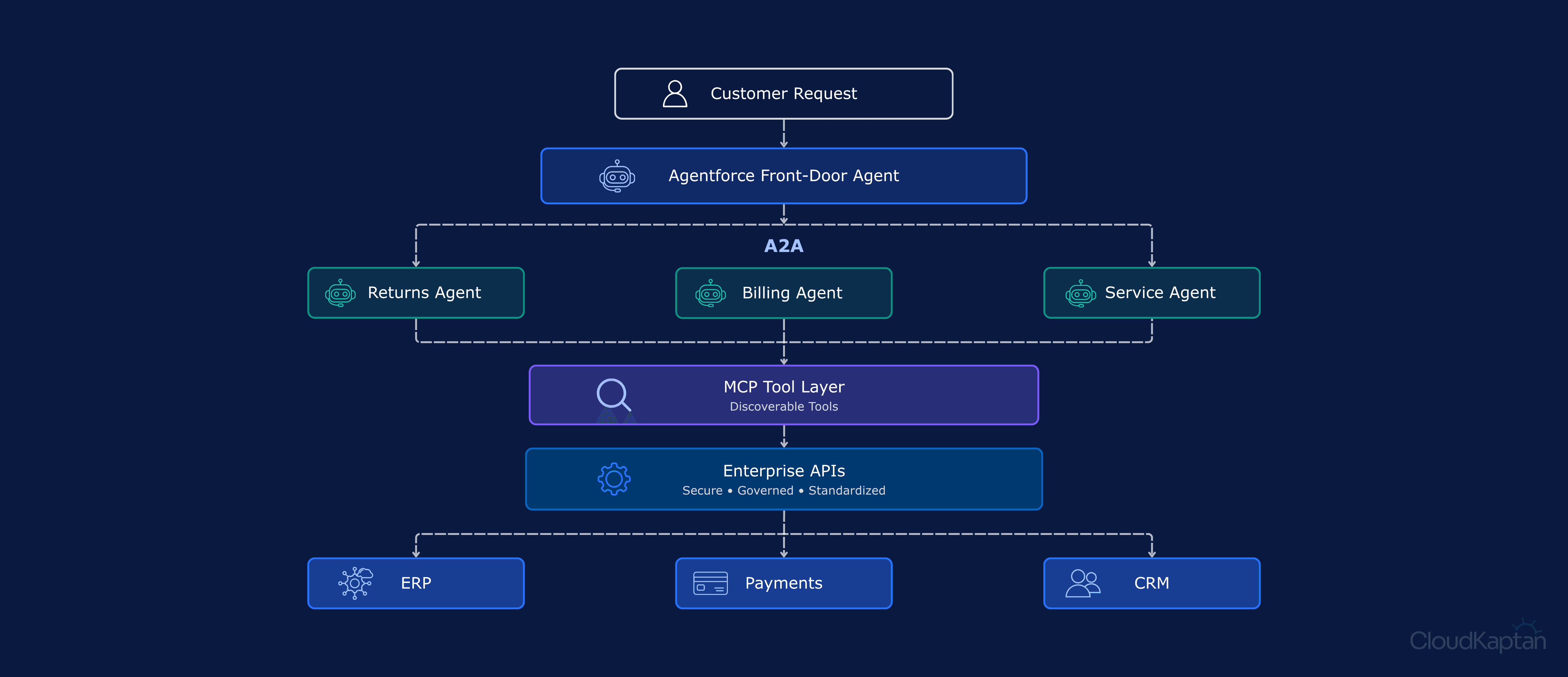Select the CRM label
Image resolution: width=1568 pixels, height=677 pixels.
1152,583
